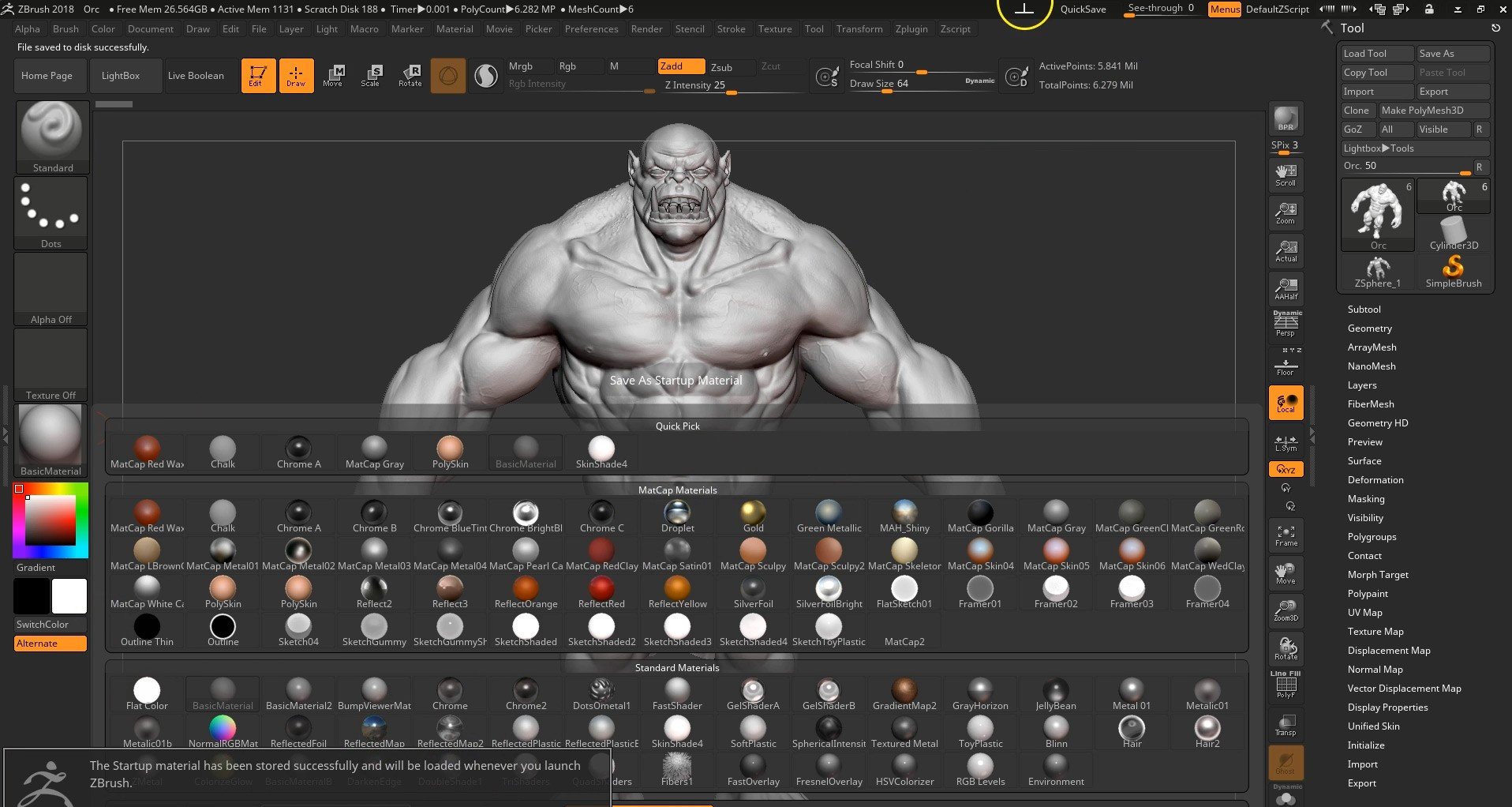Image resolution: width=1512 pixels, height=807 pixels.
Task: Pick PolySkin from Quick Pick
Action: click(x=450, y=453)
